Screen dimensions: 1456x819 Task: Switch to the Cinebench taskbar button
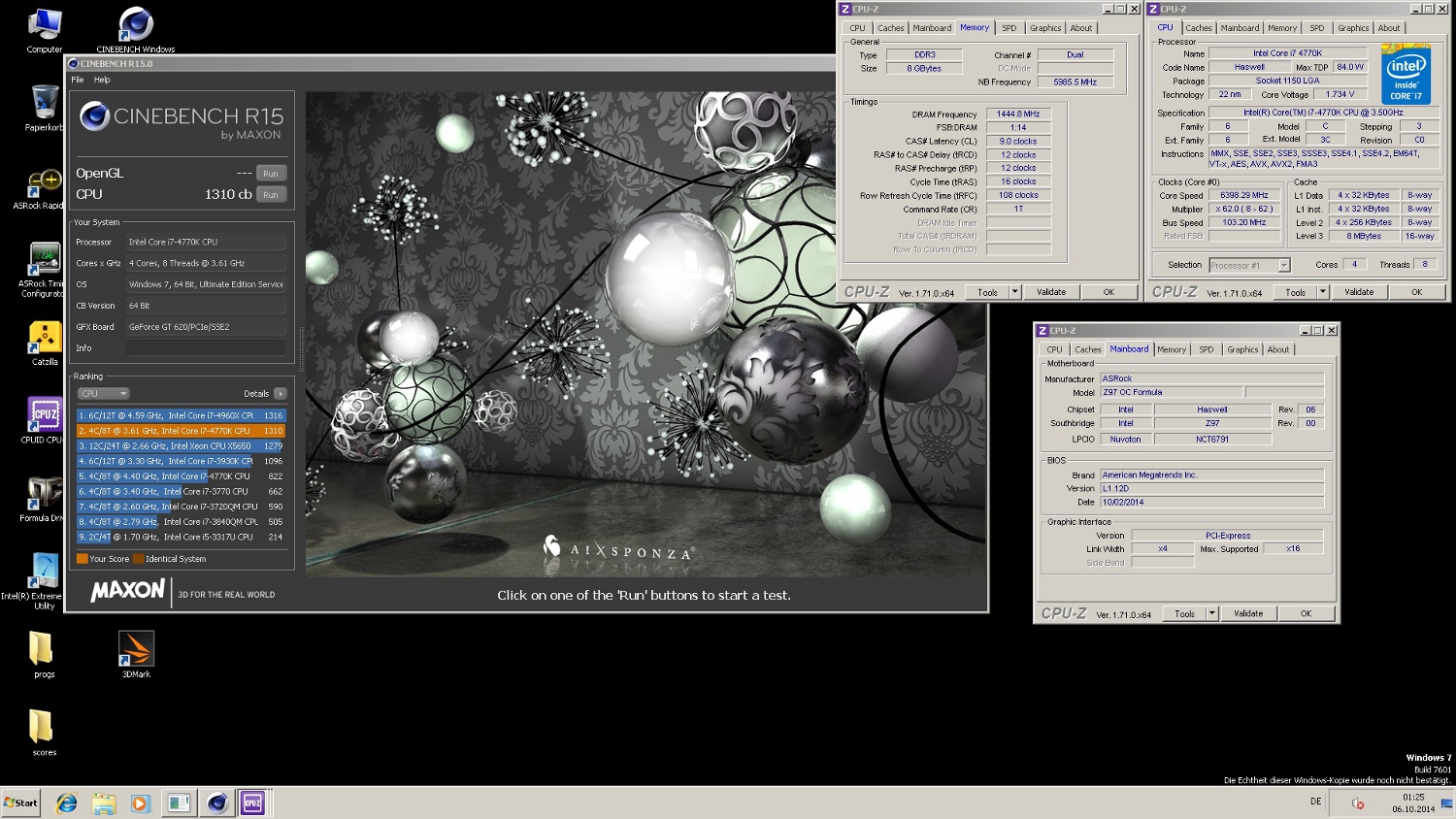point(216,803)
